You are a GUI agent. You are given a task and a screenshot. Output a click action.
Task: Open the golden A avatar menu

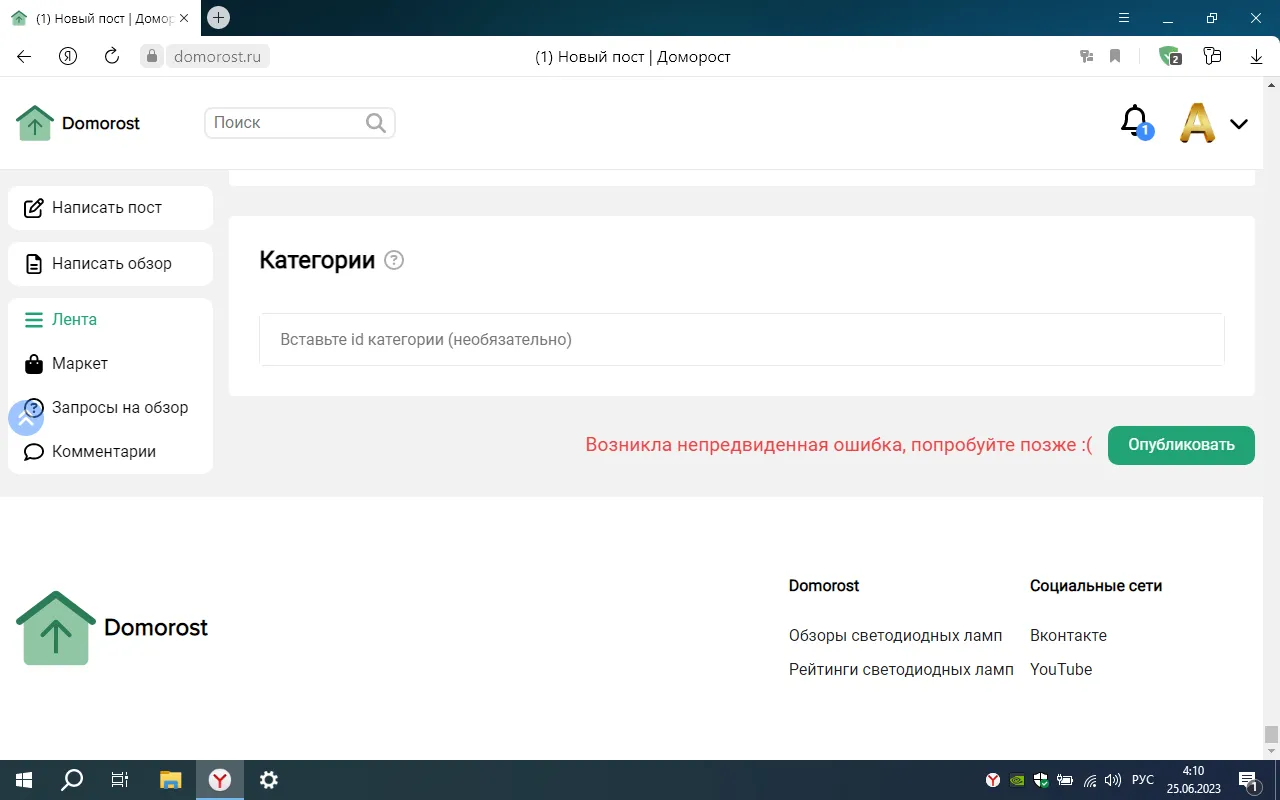pos(1197,123)
